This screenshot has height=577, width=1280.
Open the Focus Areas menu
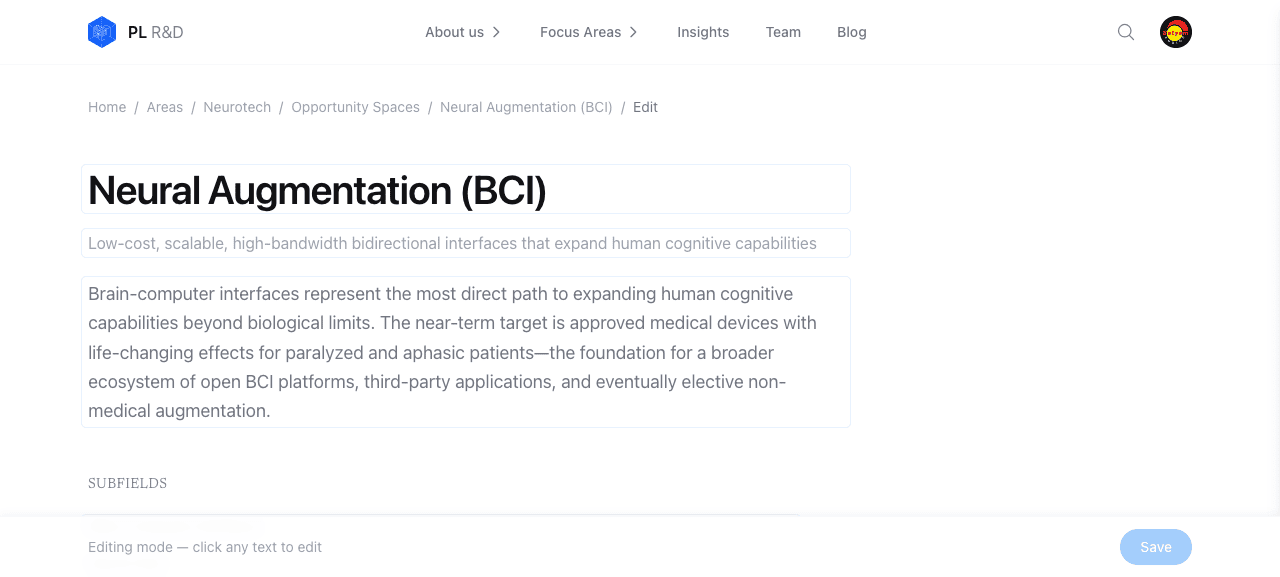pos(581,32)
